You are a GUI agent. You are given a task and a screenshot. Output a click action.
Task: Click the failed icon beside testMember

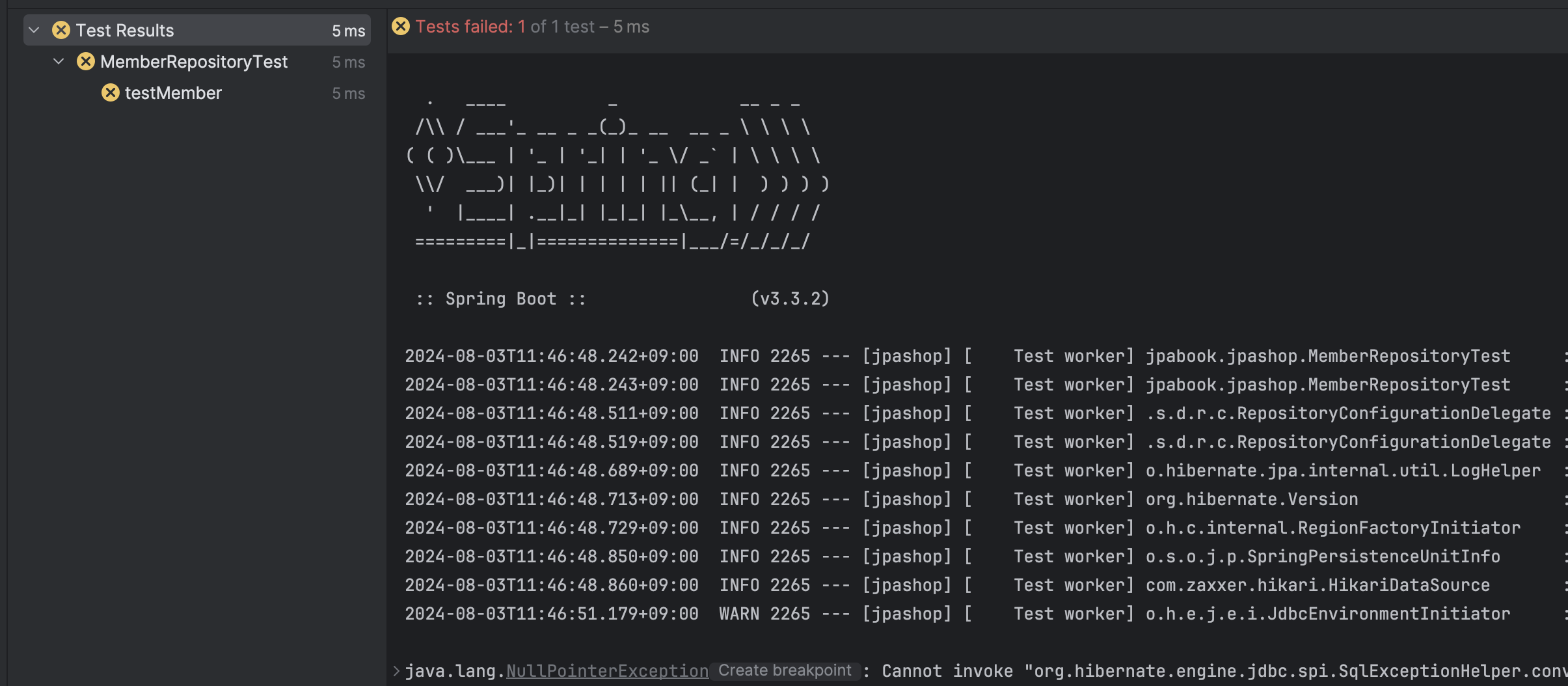pos(111,92)
